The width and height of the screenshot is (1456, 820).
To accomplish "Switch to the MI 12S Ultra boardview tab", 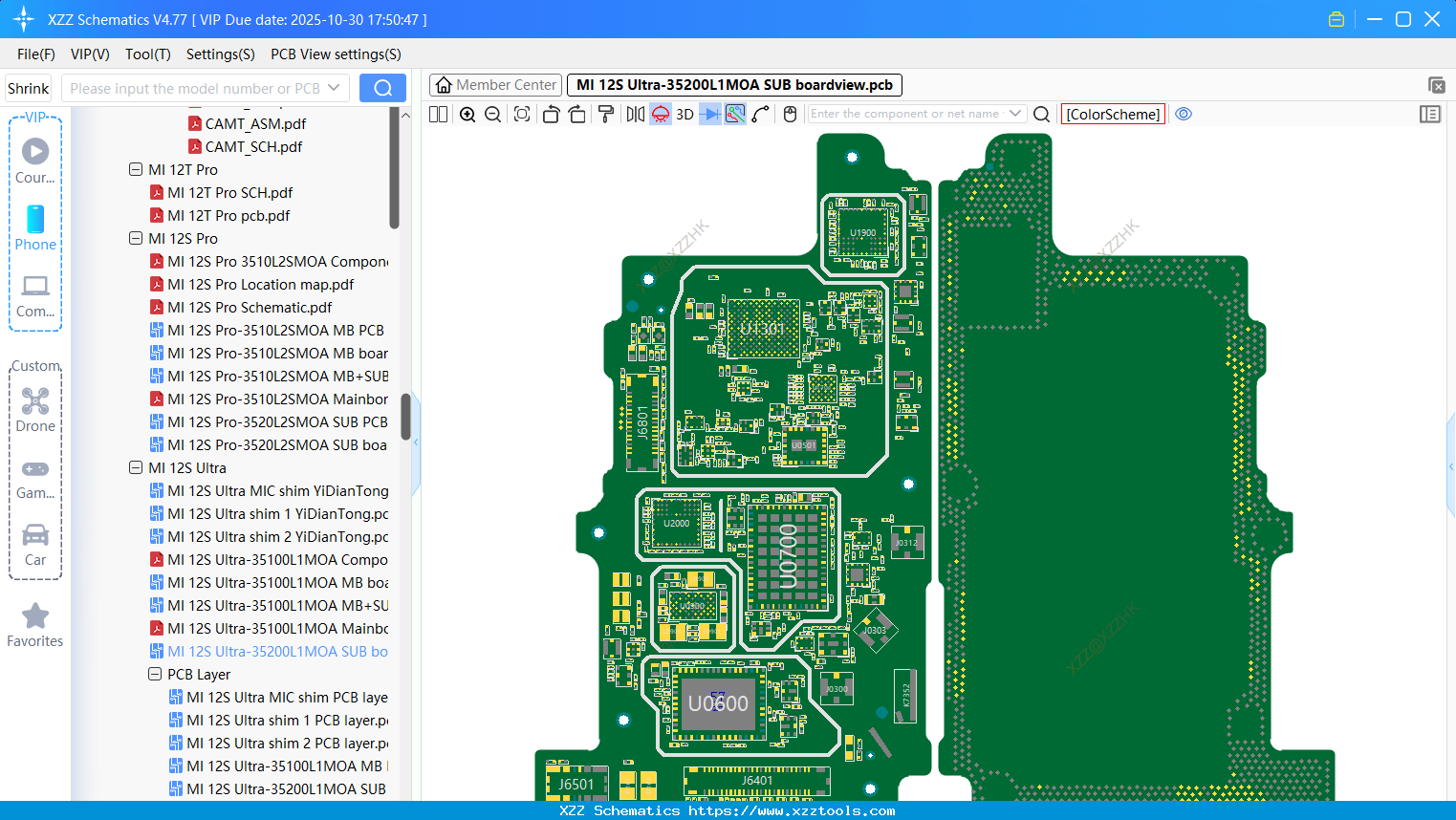I will pos(733,84).
